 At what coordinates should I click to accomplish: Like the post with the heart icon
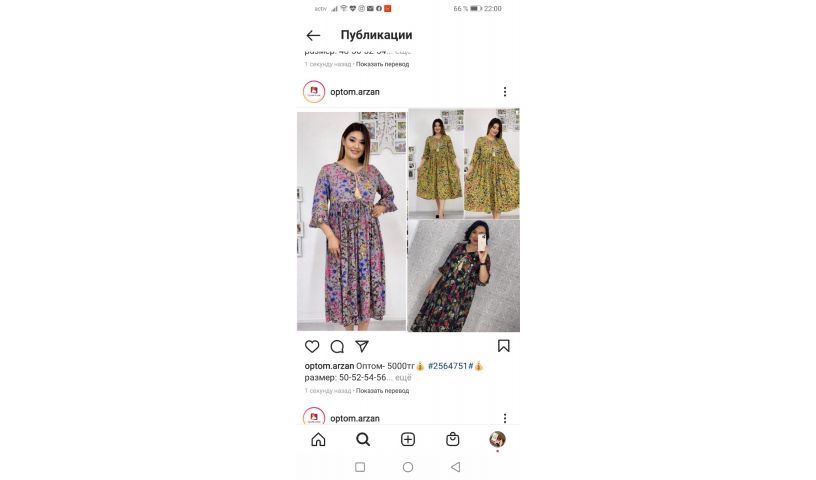pyautogui.click(x=312, y=346)
